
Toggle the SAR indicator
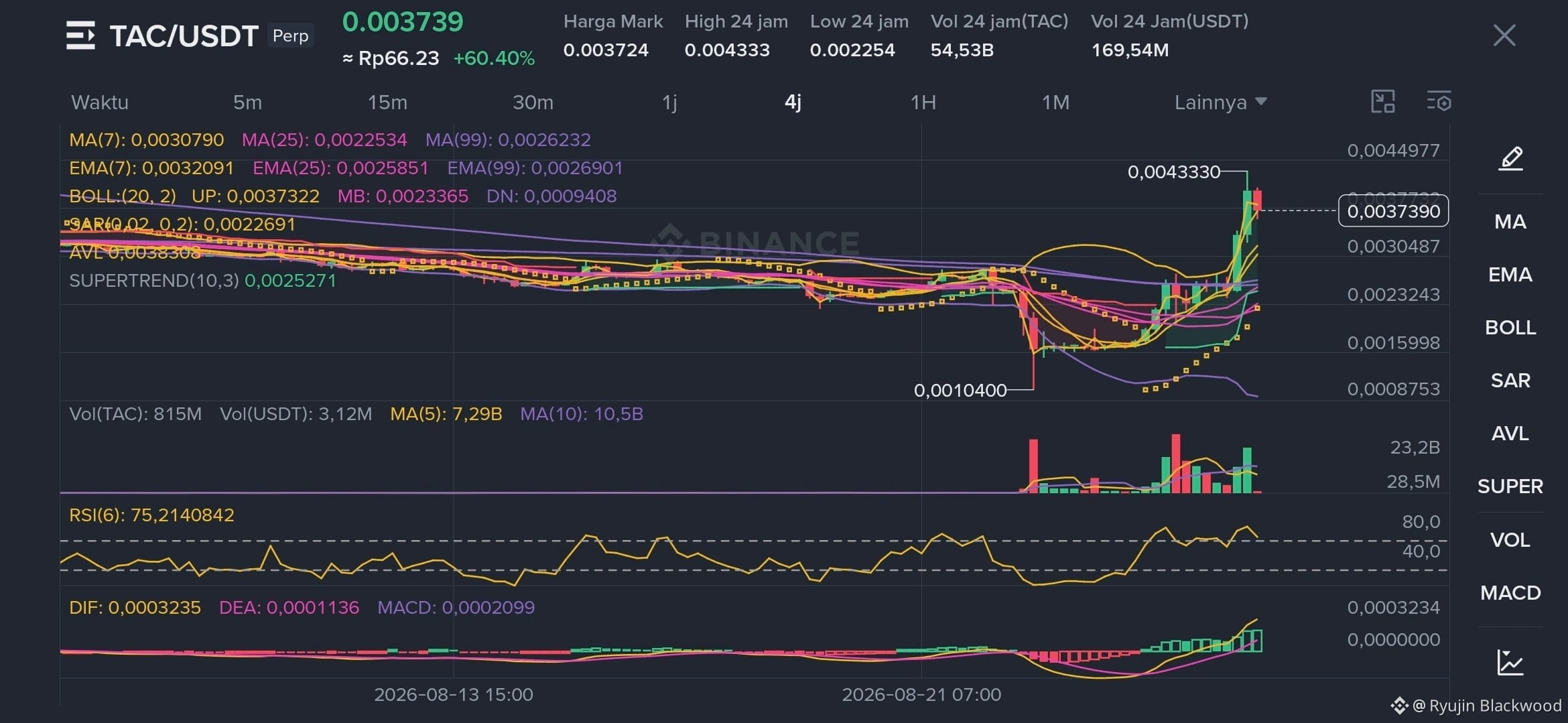click(x=1510, y=381)
